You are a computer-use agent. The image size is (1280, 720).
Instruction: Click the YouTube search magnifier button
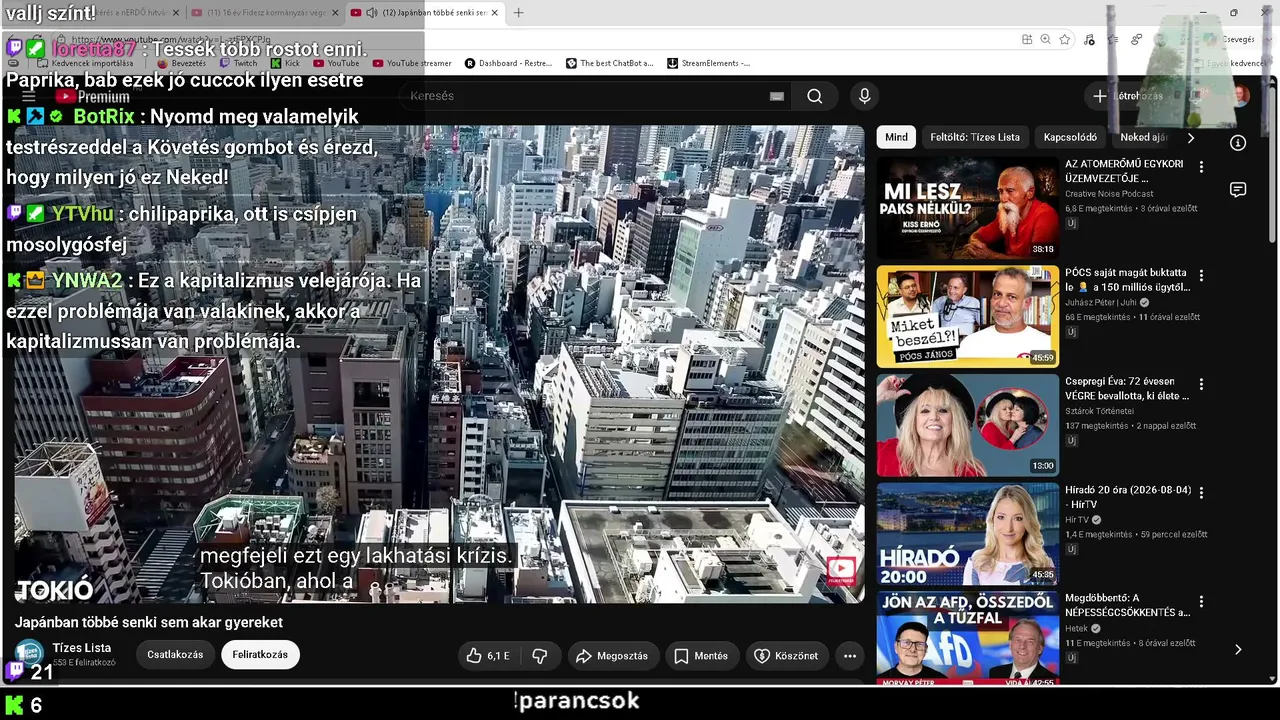[815, 96]
